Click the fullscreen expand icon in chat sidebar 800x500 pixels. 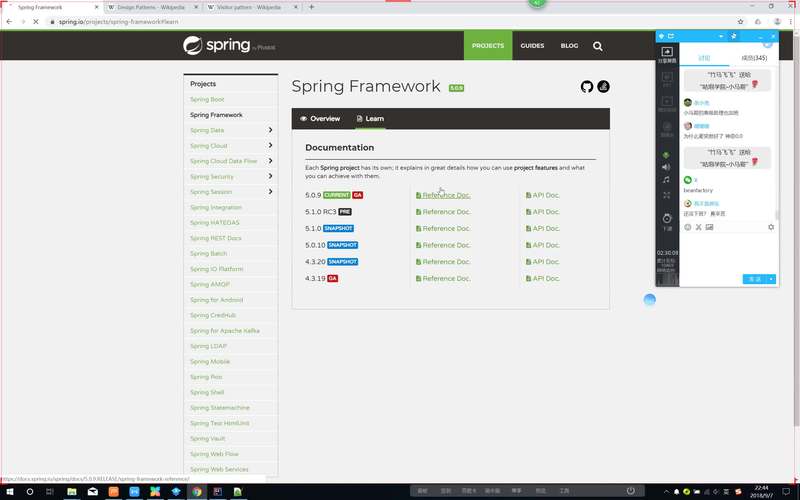(x=666, y=195)
